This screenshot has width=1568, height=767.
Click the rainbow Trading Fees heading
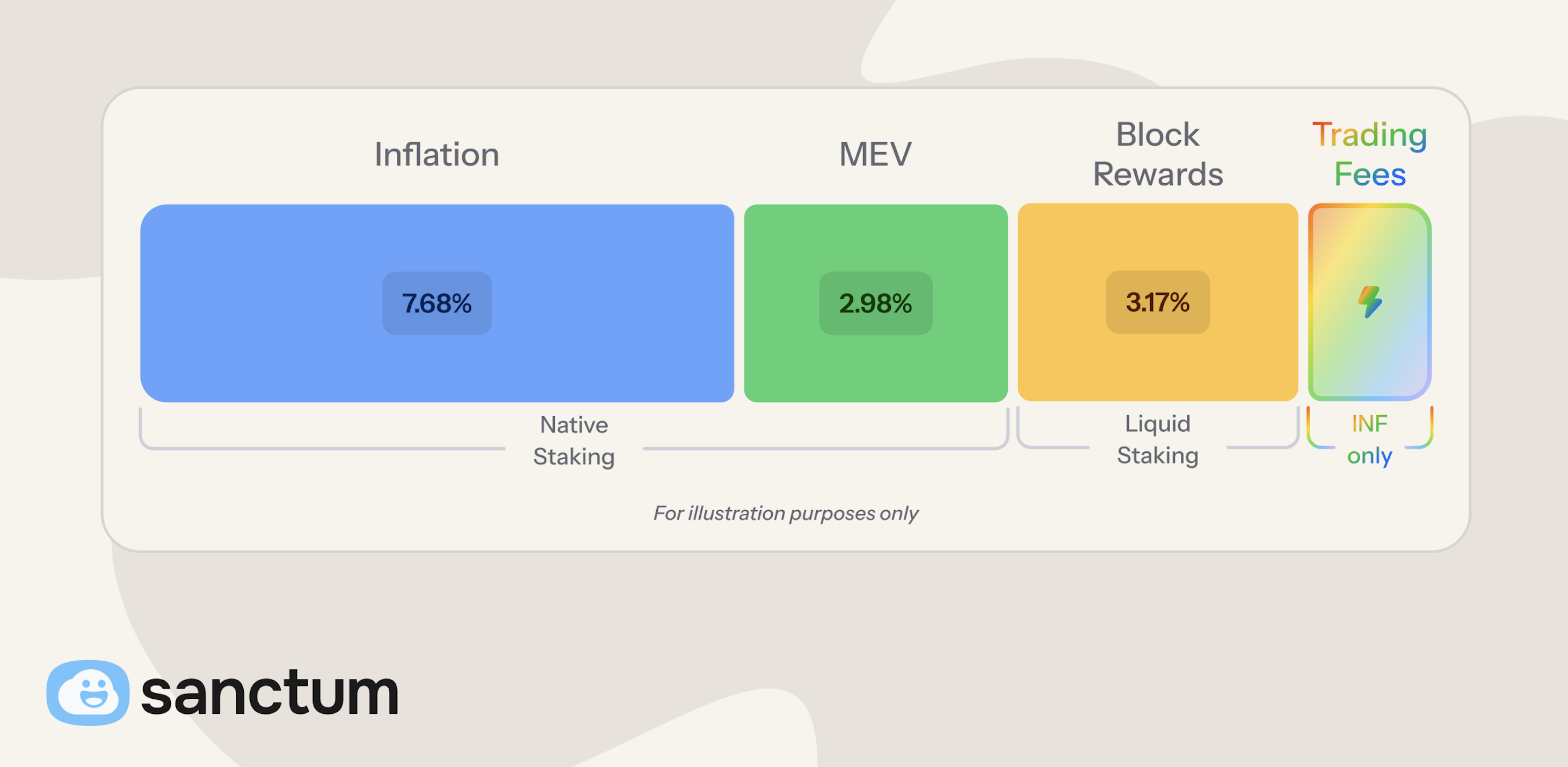(1369, 154)
